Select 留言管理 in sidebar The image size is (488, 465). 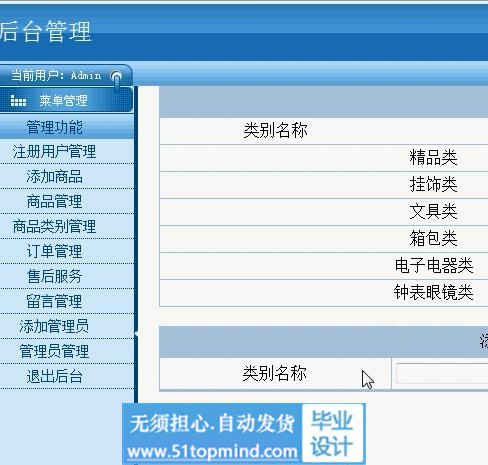tap(54, 302)
